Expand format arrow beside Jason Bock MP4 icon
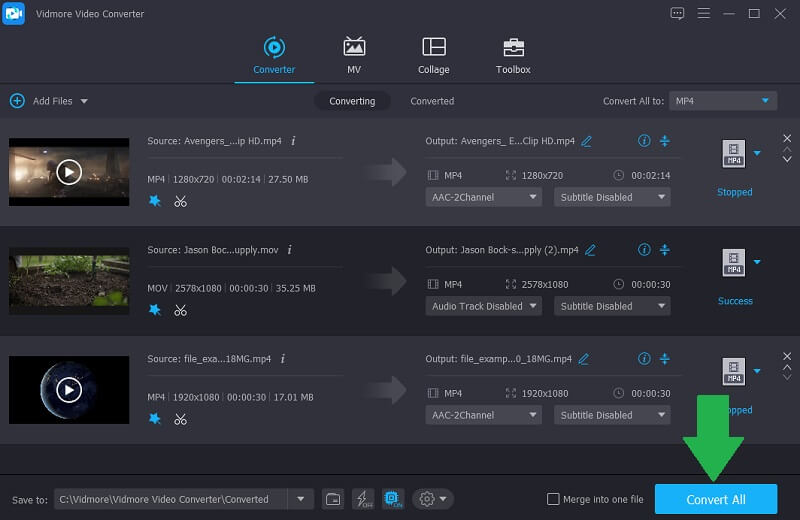 pos(757,262)
